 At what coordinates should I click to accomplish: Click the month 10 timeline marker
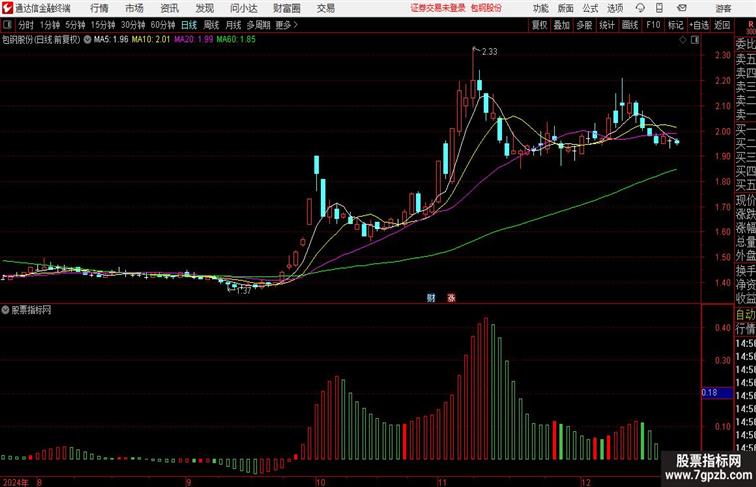coord(321,482)
